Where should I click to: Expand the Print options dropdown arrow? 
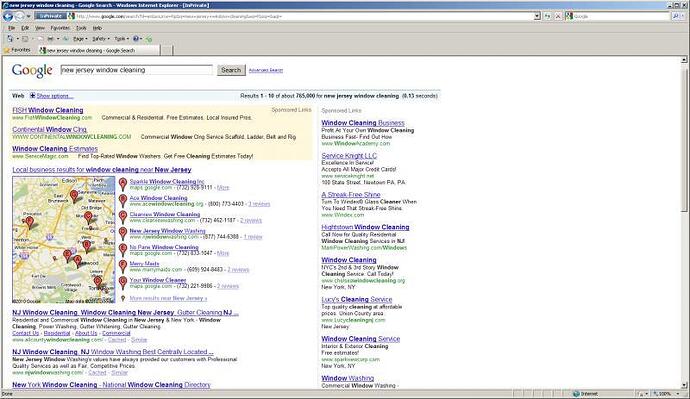tap(58, 39)
